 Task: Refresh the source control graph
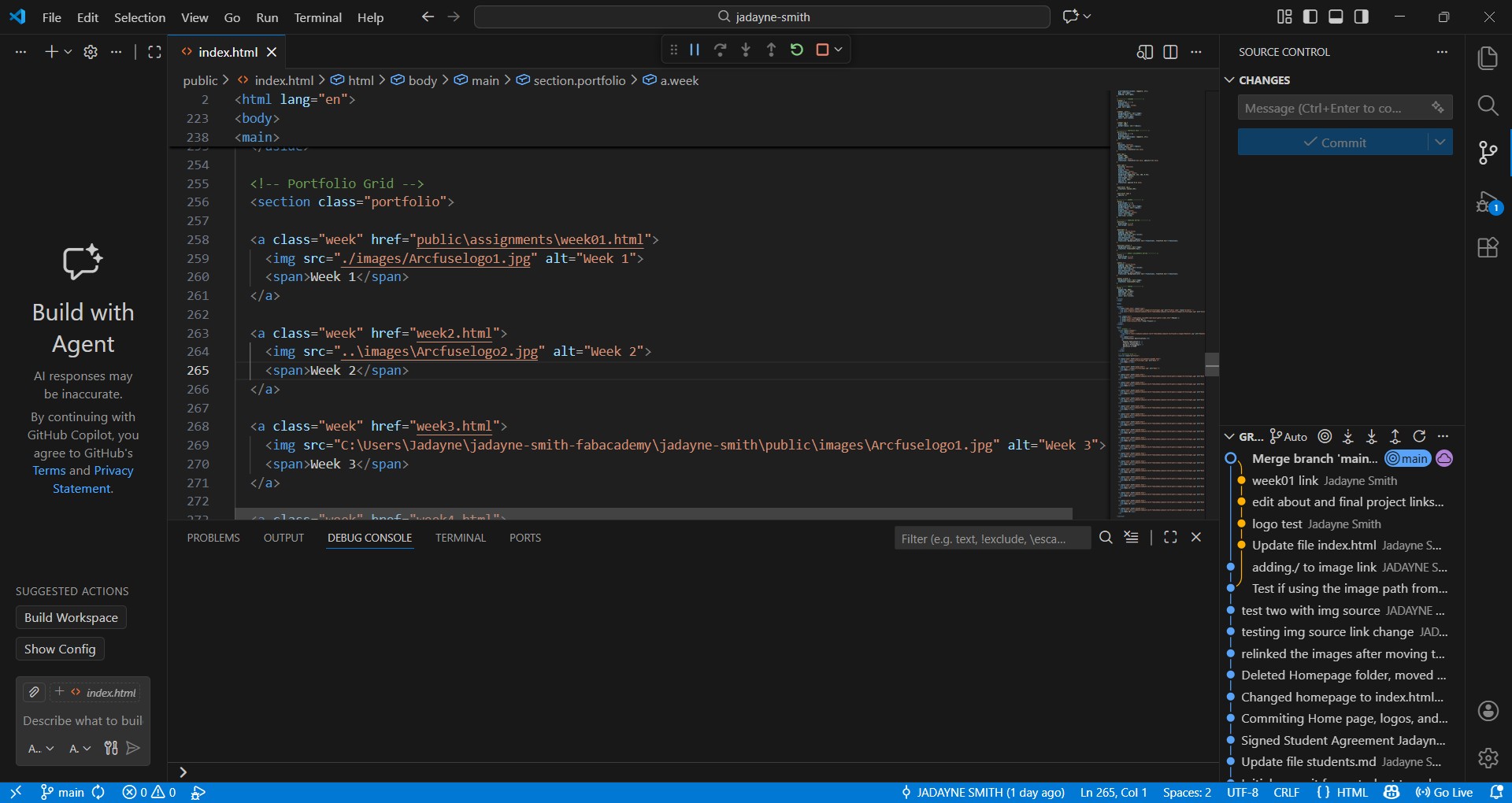tap(1419, 436)
